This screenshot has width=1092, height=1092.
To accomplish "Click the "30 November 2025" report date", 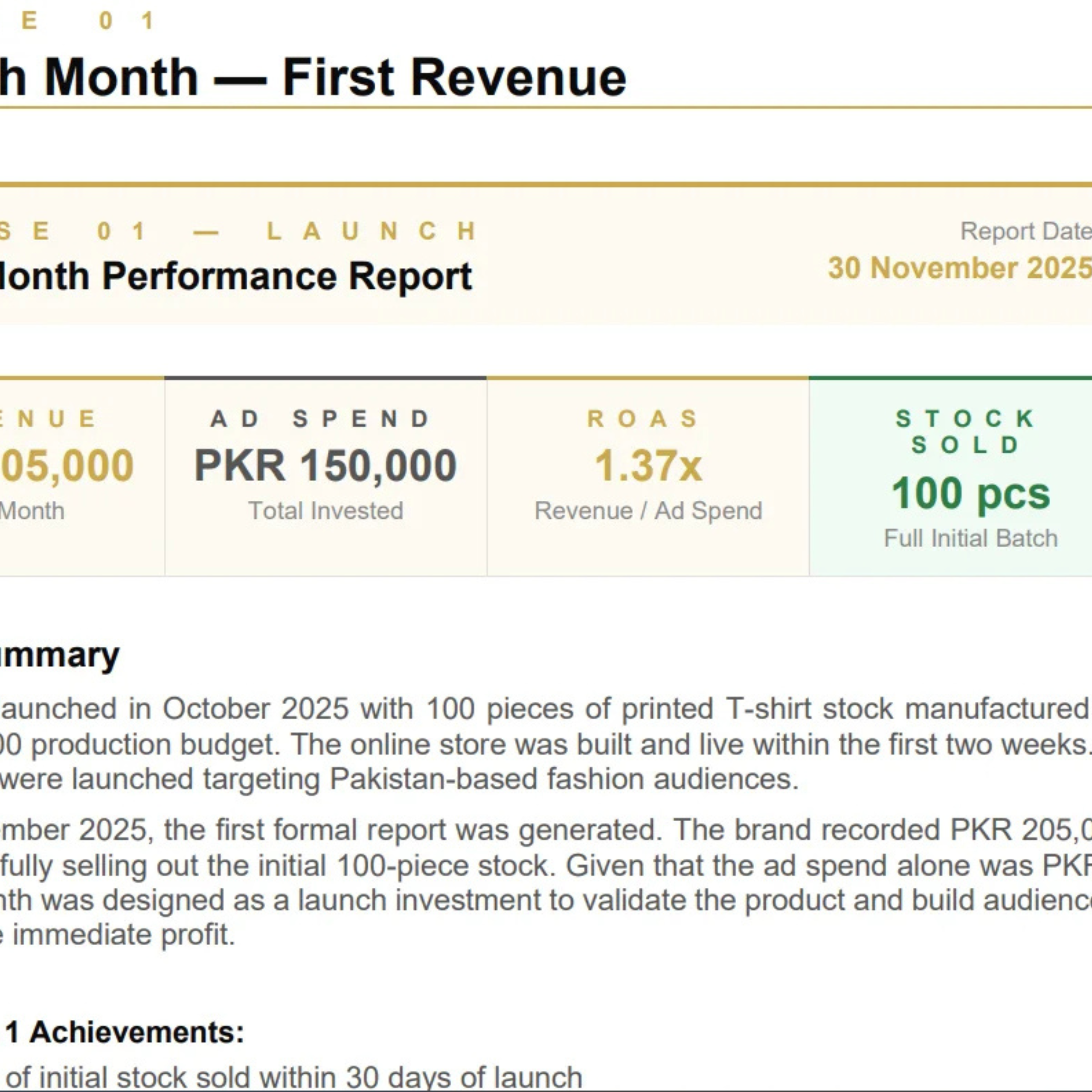I will pos(960,268).
